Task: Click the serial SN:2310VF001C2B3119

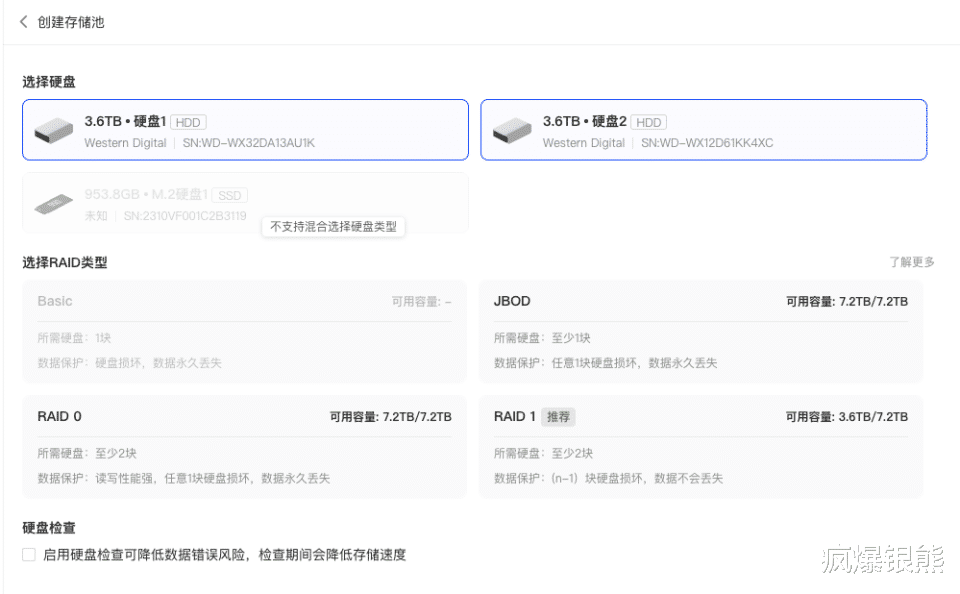Action: pyautogui.click(x=185, y=216)
